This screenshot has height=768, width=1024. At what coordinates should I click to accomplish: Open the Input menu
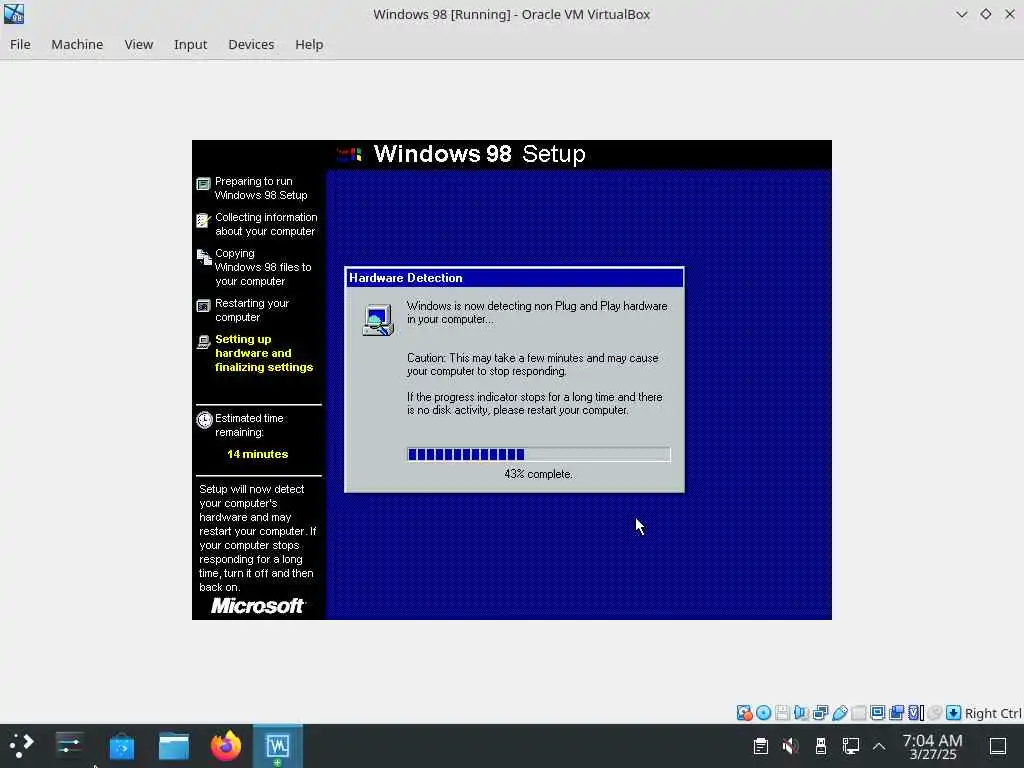190,44
